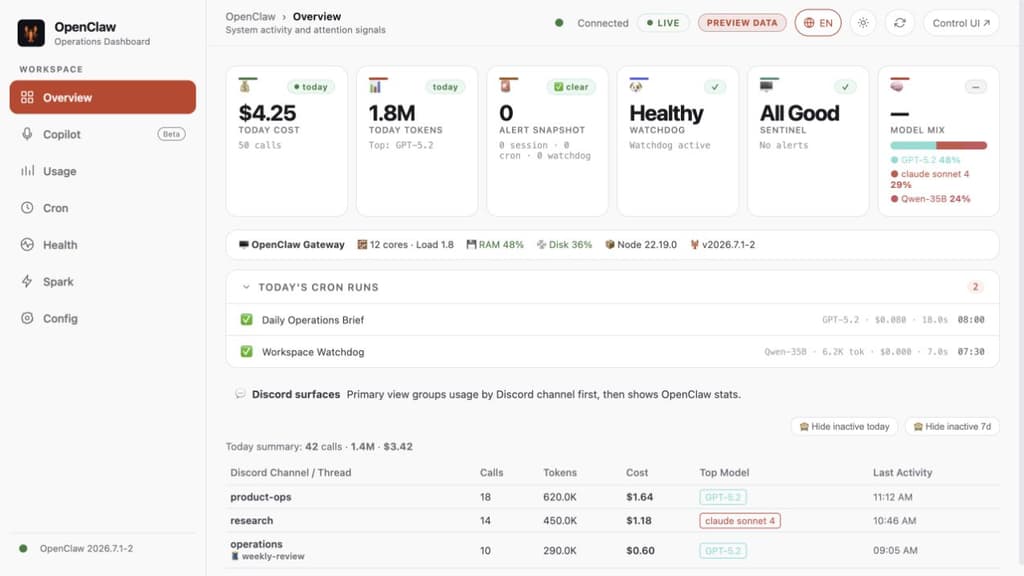Viewport: 1024px width, 576px height.
Task: Sort by the Cost column header
Action: click(637, 472)
